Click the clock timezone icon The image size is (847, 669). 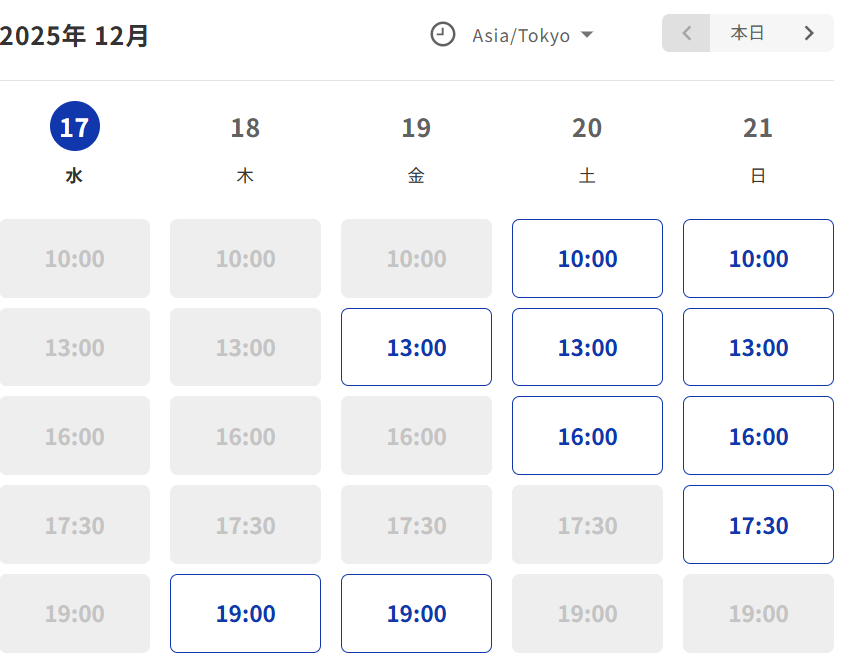point(442,35)
